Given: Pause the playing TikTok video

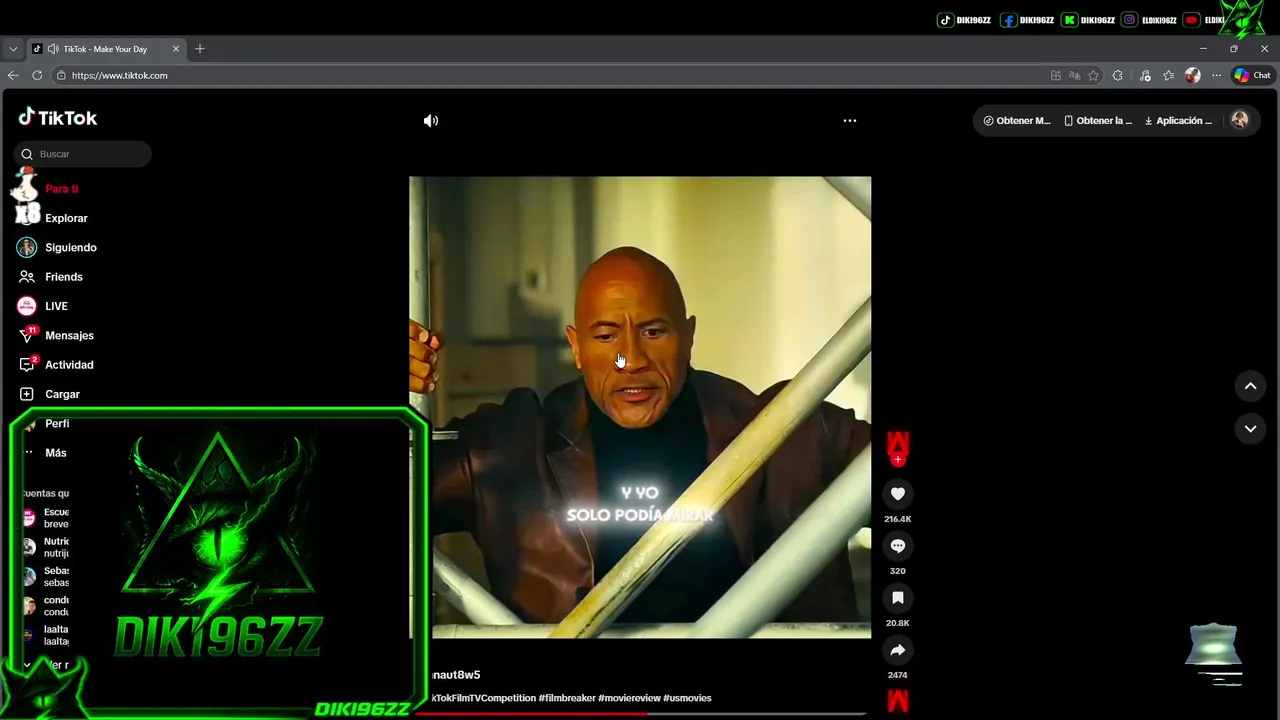Looking at the screenshot, I should (640, 407).
